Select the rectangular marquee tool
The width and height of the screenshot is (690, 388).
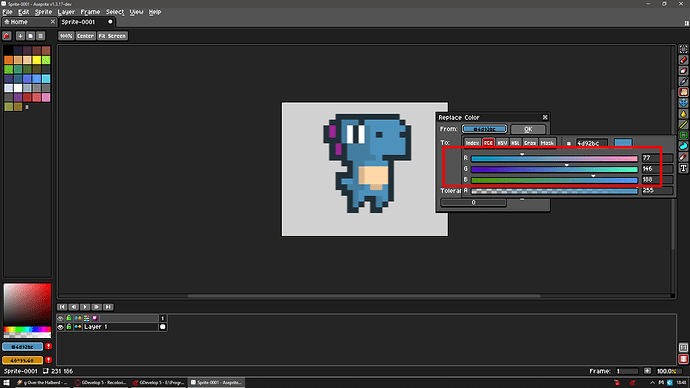click(x=683, y=49)
